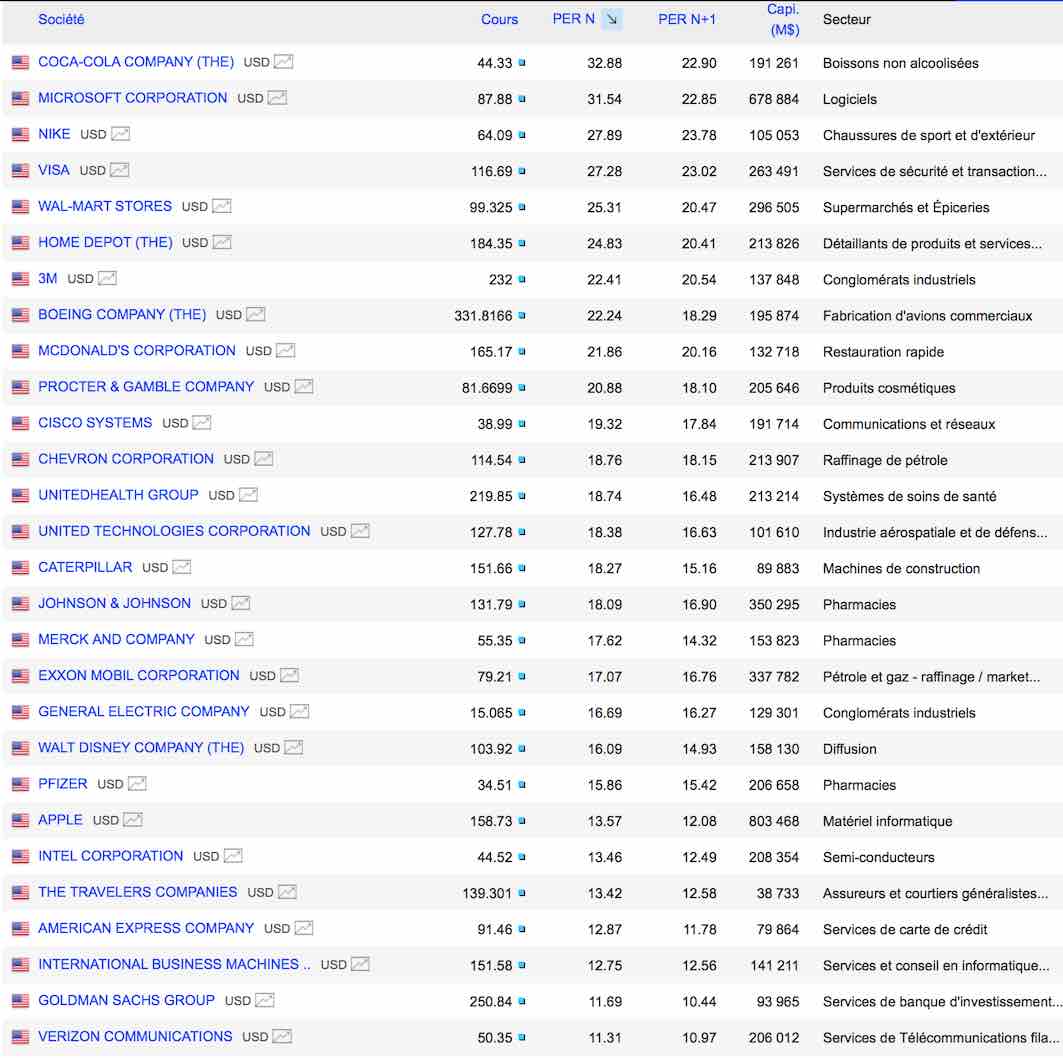Open Wal-Mart Stores chart icon
1063x1058 pixels.
tap(222, 205)
